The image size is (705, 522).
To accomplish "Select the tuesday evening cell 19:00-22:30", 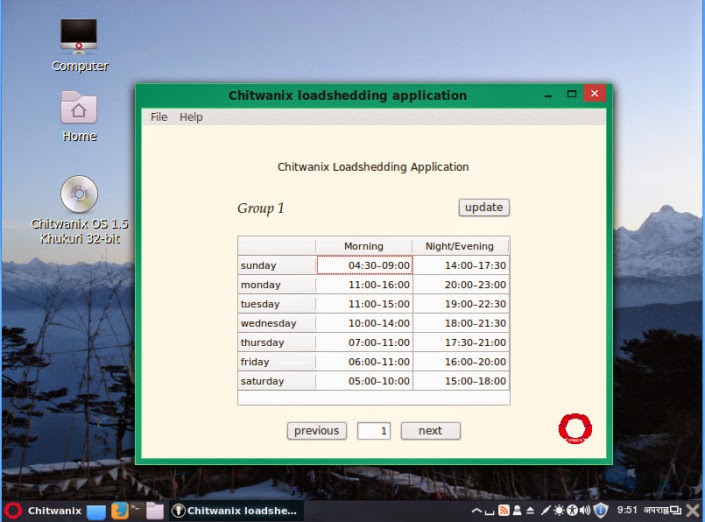I will [x=461, y=304].
